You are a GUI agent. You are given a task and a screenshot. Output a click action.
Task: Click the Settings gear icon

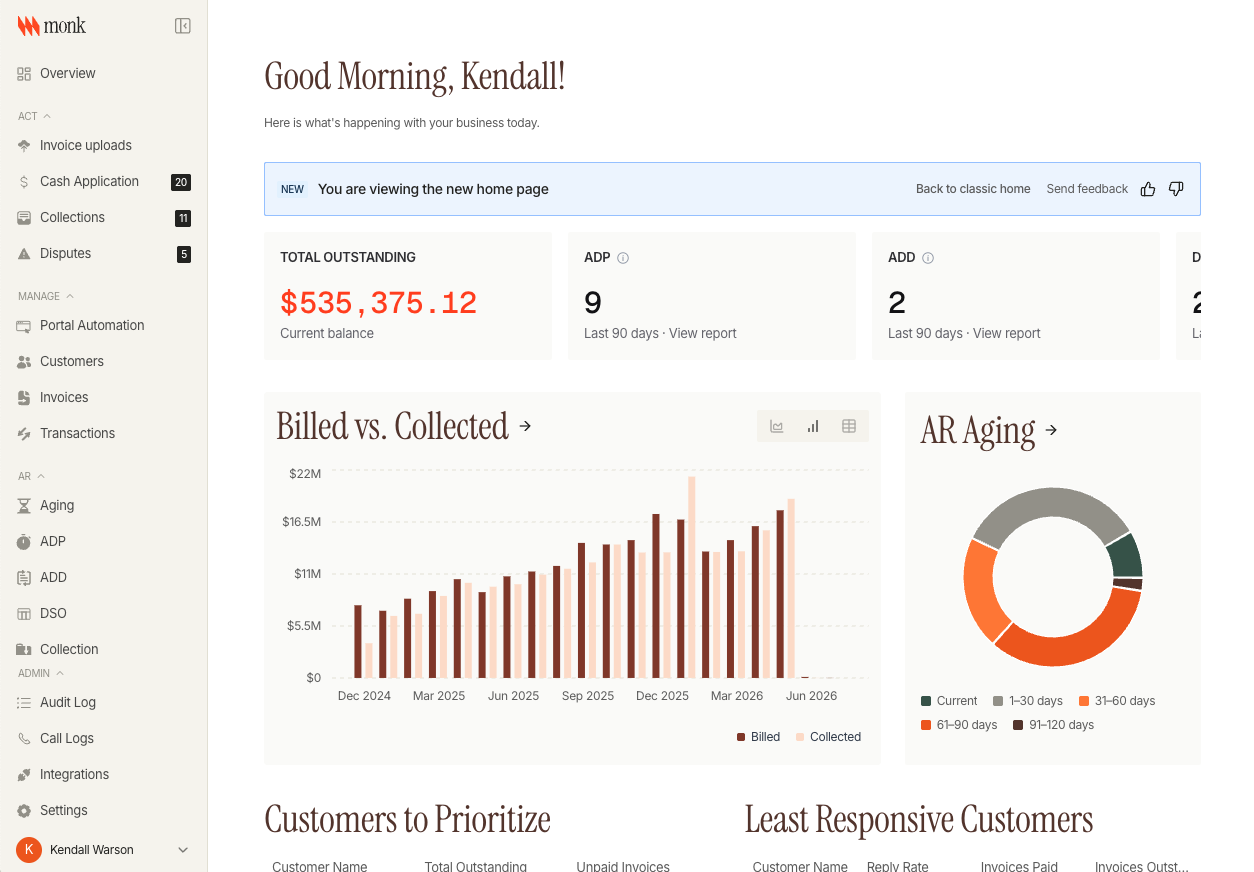click(24, 811)
